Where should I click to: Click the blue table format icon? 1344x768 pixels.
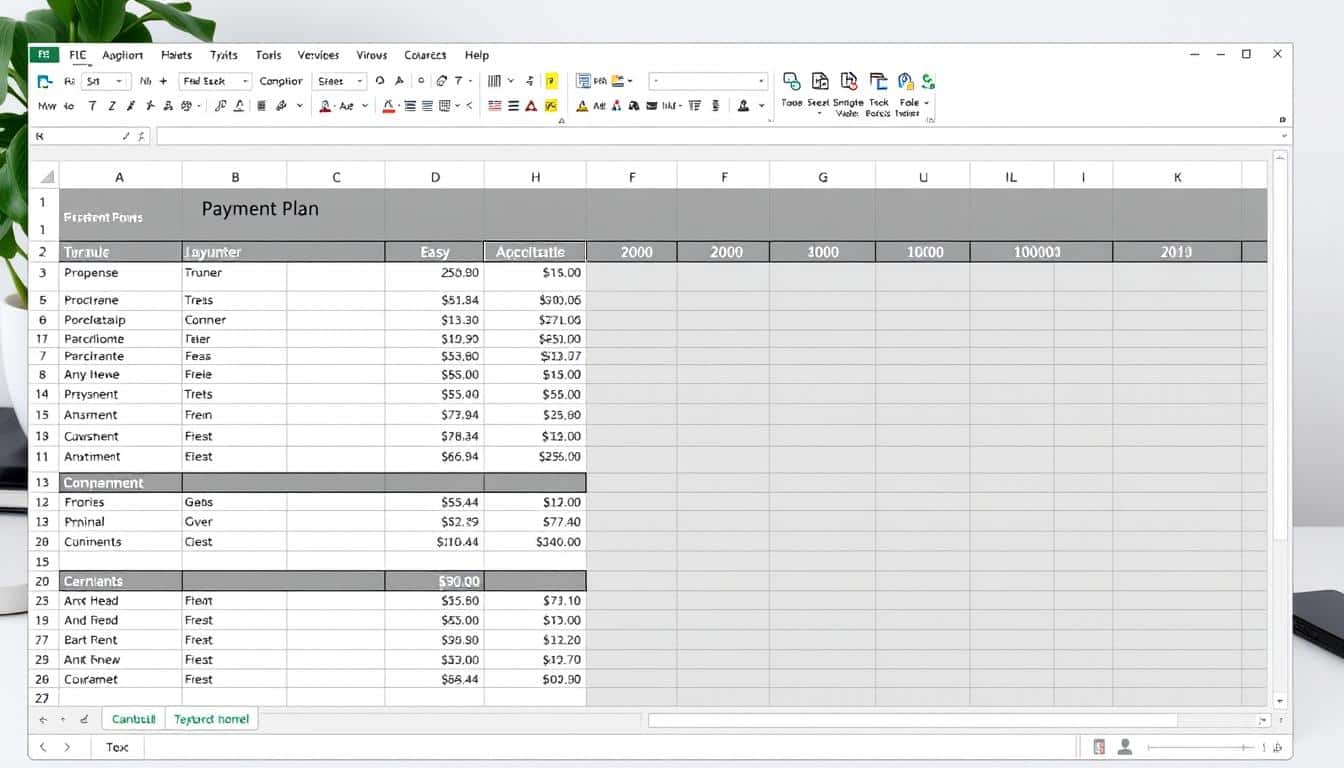coord(583,81)
